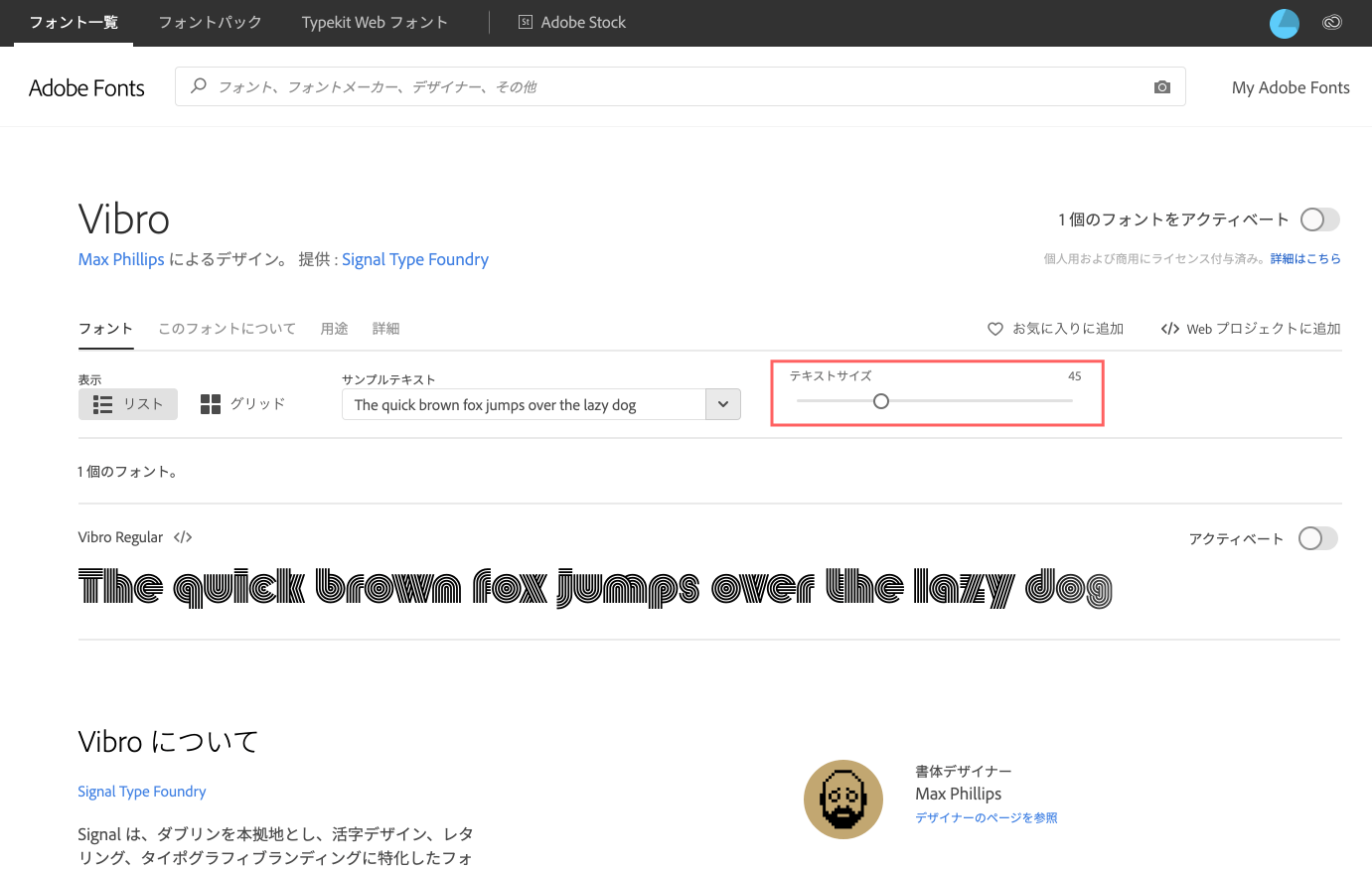Open the Creative Cloud icon
Screen dimensions: 1372x872
pyautogui.click(x=1332, y=22)
